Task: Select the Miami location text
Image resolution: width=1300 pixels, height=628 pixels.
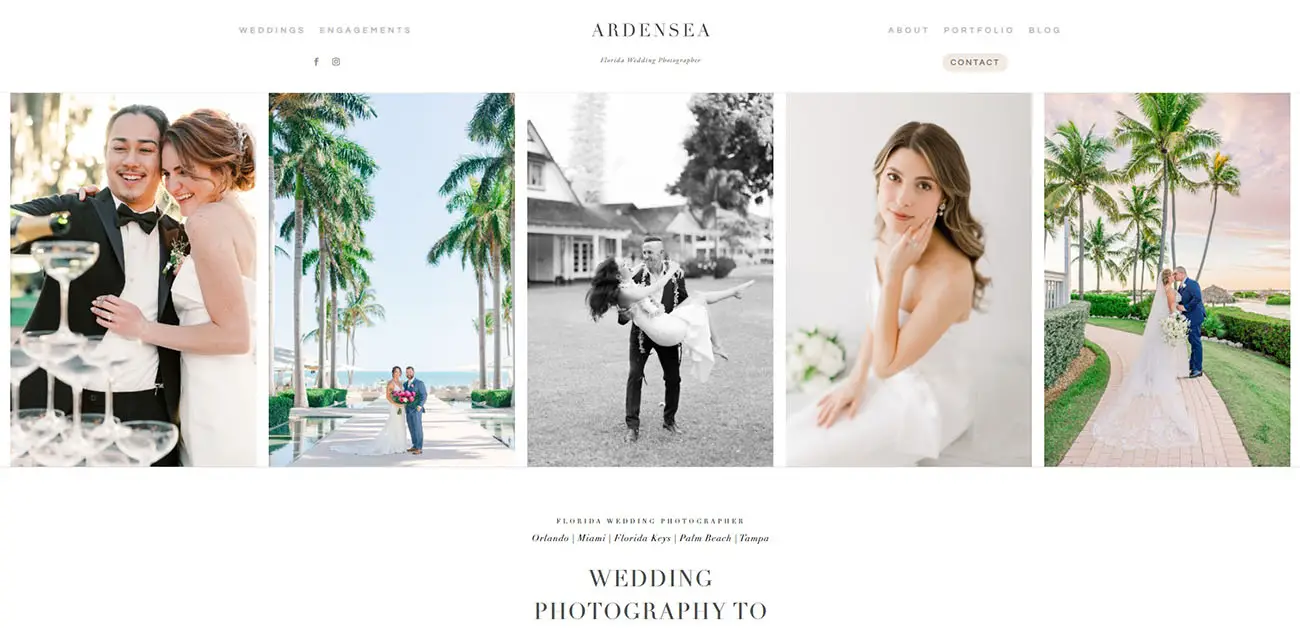Action: pyautogui.click(x=592, y=538)
